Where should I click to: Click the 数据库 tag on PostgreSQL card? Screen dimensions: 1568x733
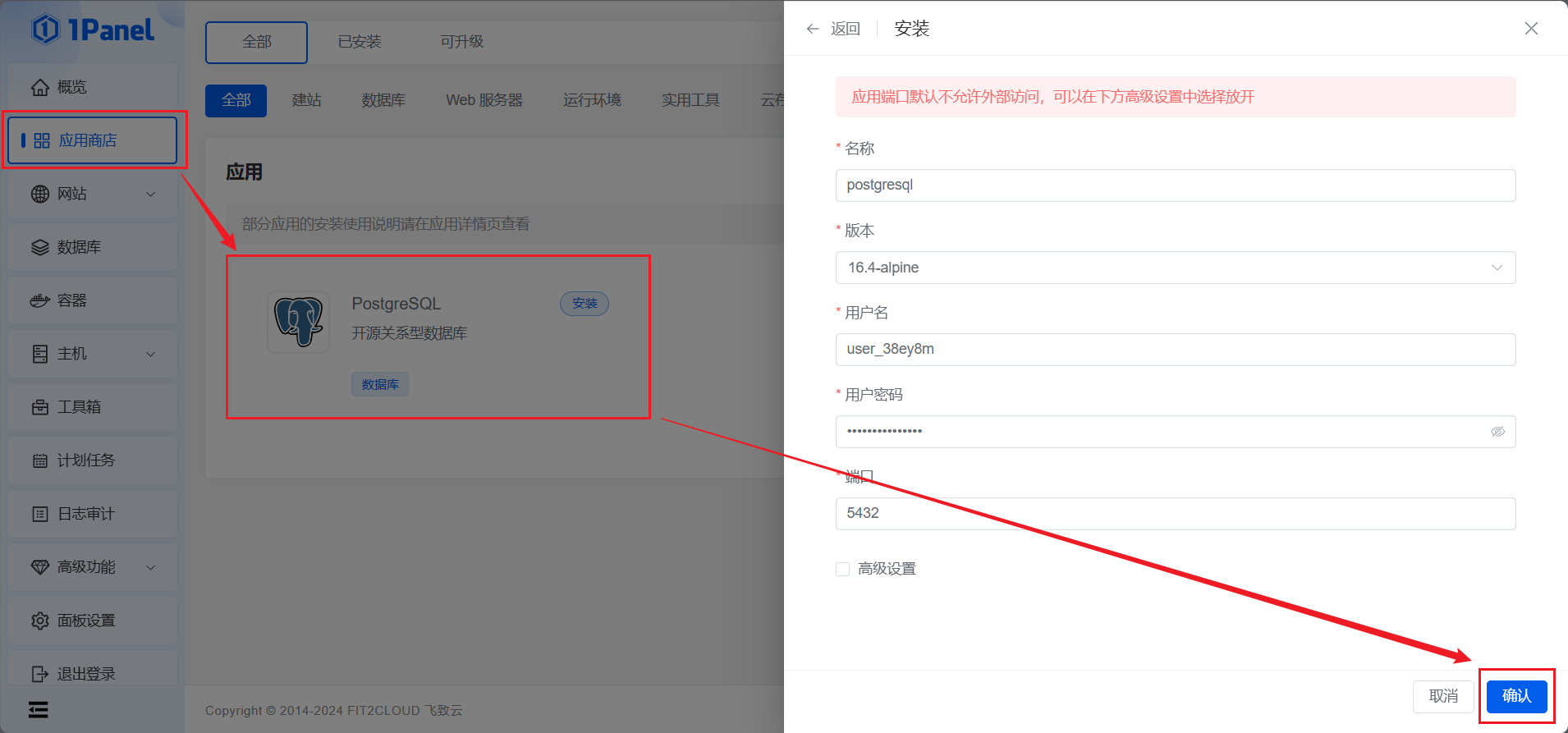380,384
